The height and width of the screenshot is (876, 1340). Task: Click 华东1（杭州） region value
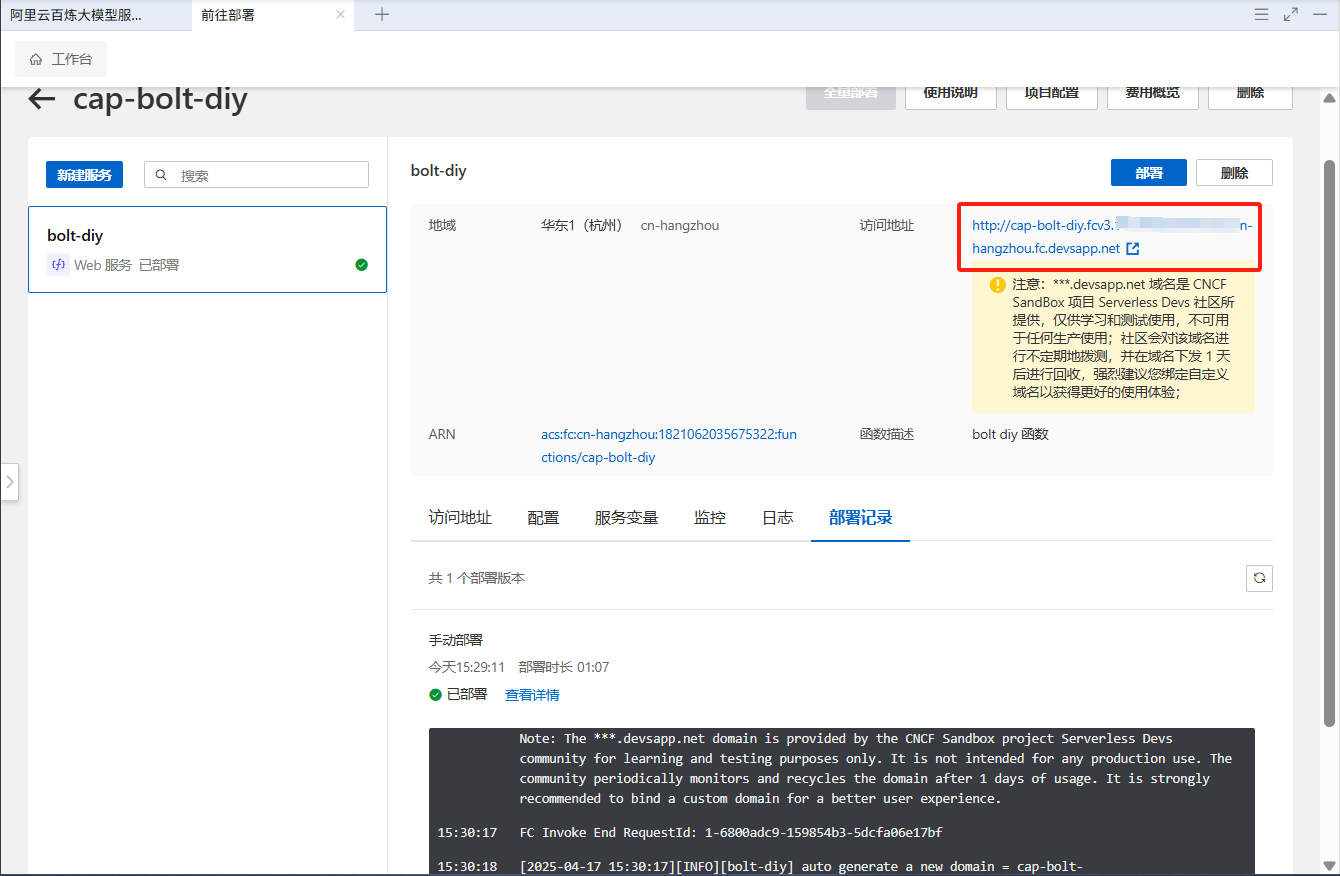[x=582, y=225]
